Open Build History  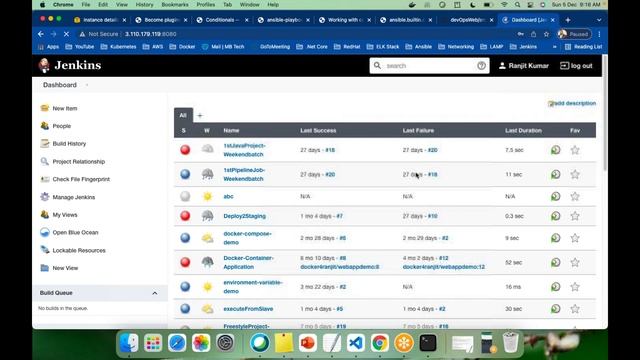[x=69, y=144]
